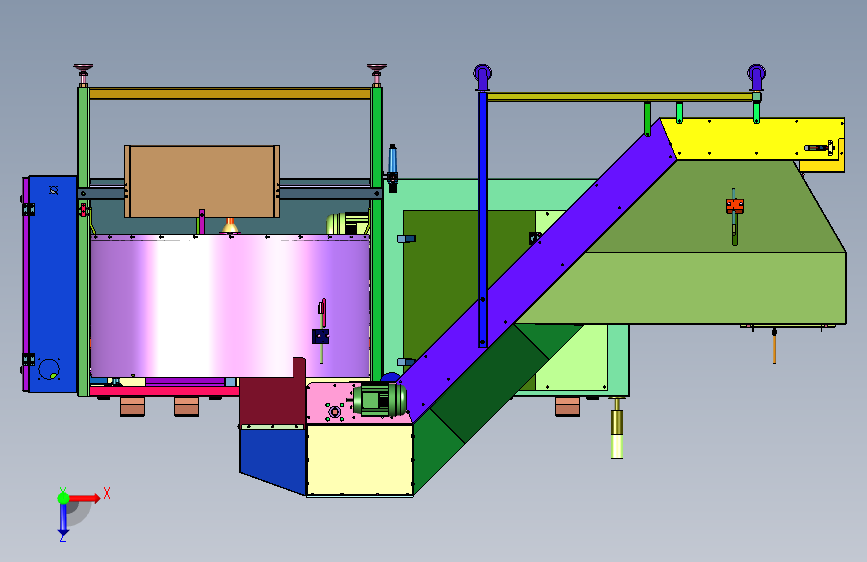Select the tall blue vertical post

pos(483,218)
